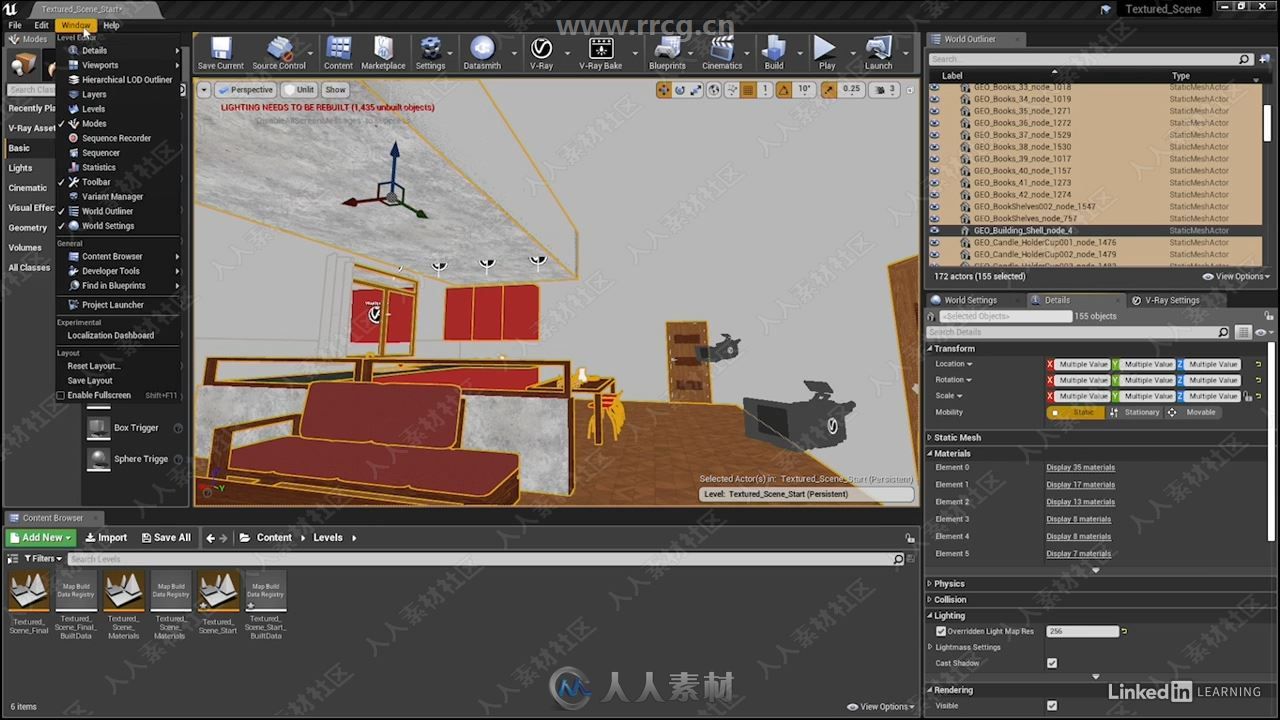
Task: Open the Edit menu
Action: [x=41, y=25]
